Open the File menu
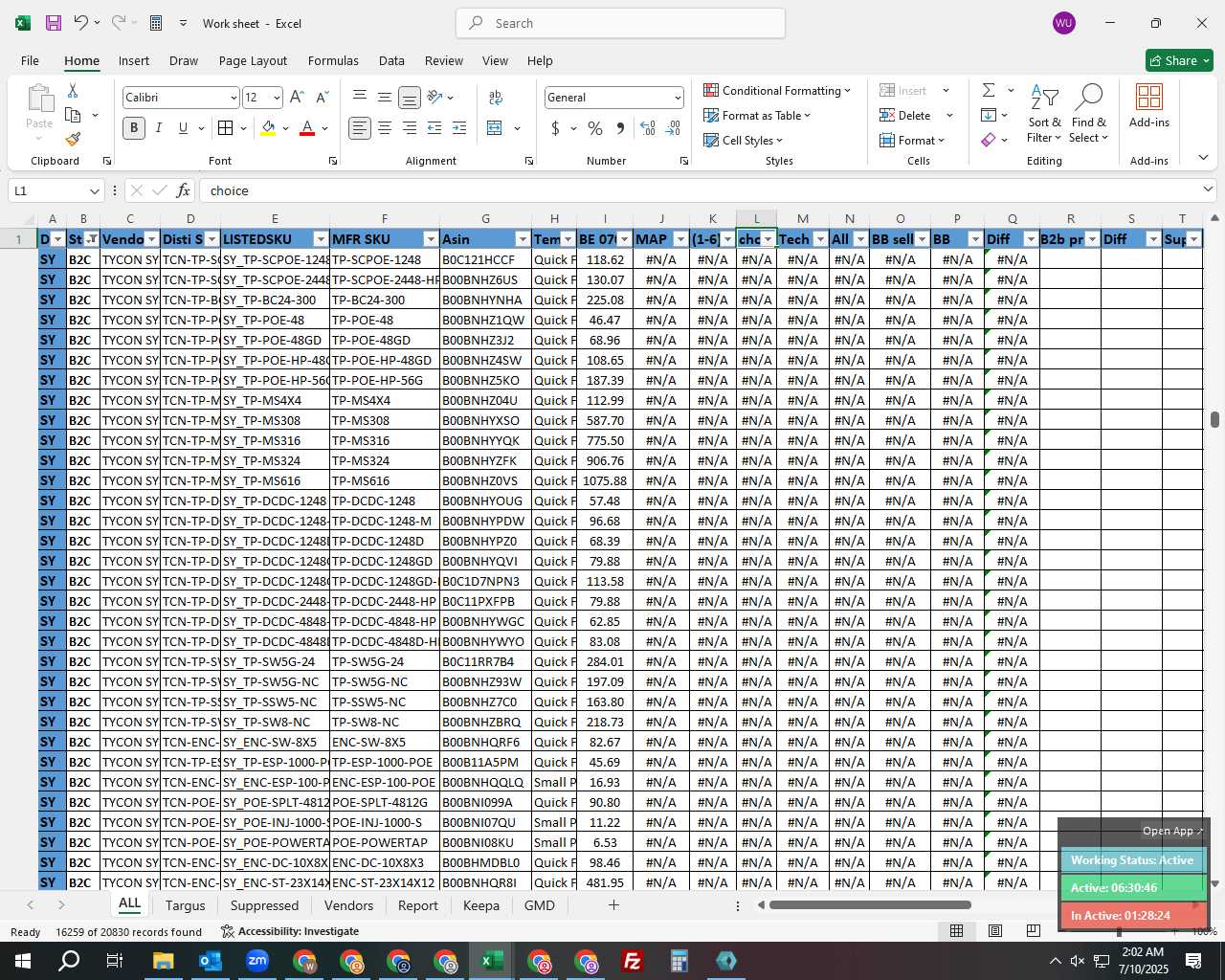This screenshot has width=1225, height=980. (x=30, y=60)
